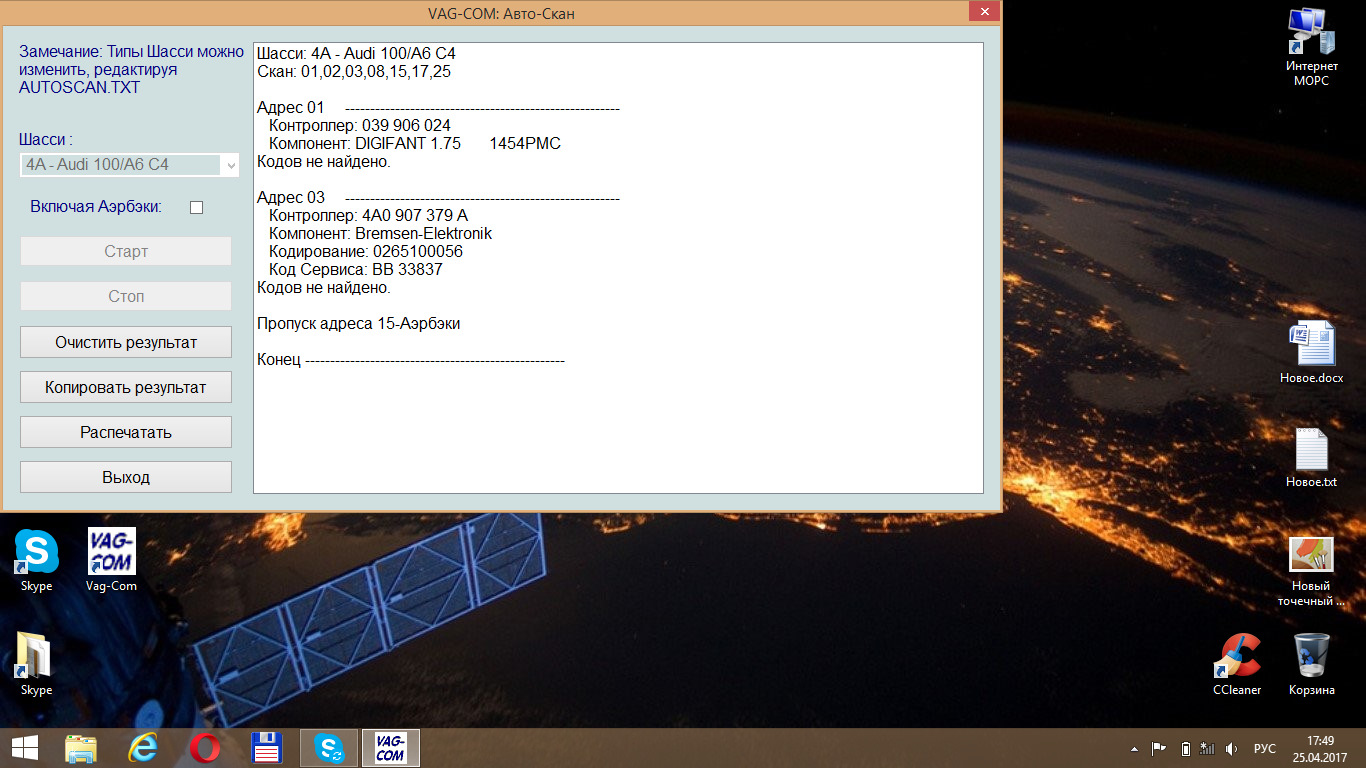Screen dimensions: 1366x768
Task: Open the Windows Start button
Action: click(24, 748)
